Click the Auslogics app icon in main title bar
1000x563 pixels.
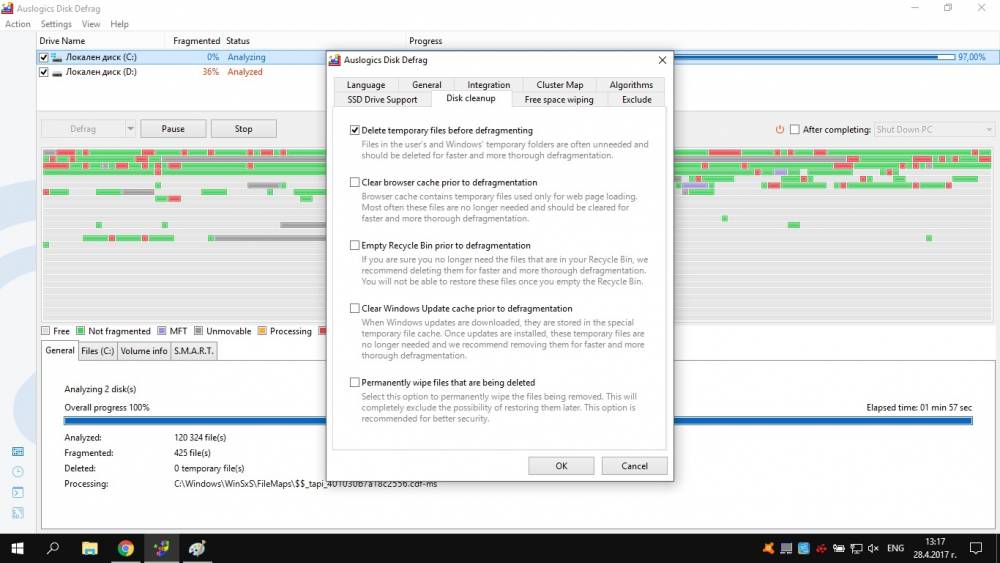click(x=8, y=8)
